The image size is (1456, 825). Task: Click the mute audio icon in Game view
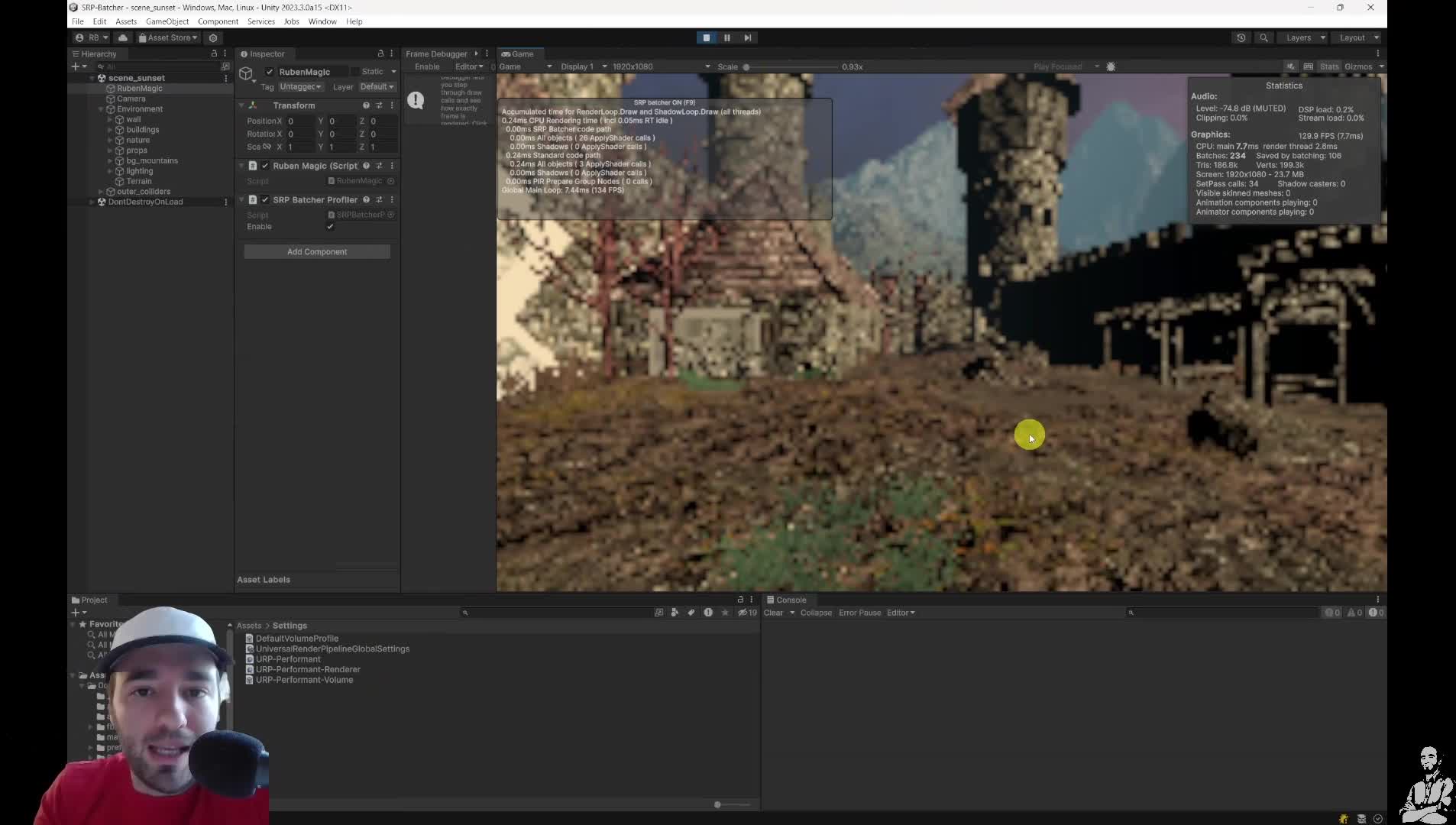pos(1290,66)
